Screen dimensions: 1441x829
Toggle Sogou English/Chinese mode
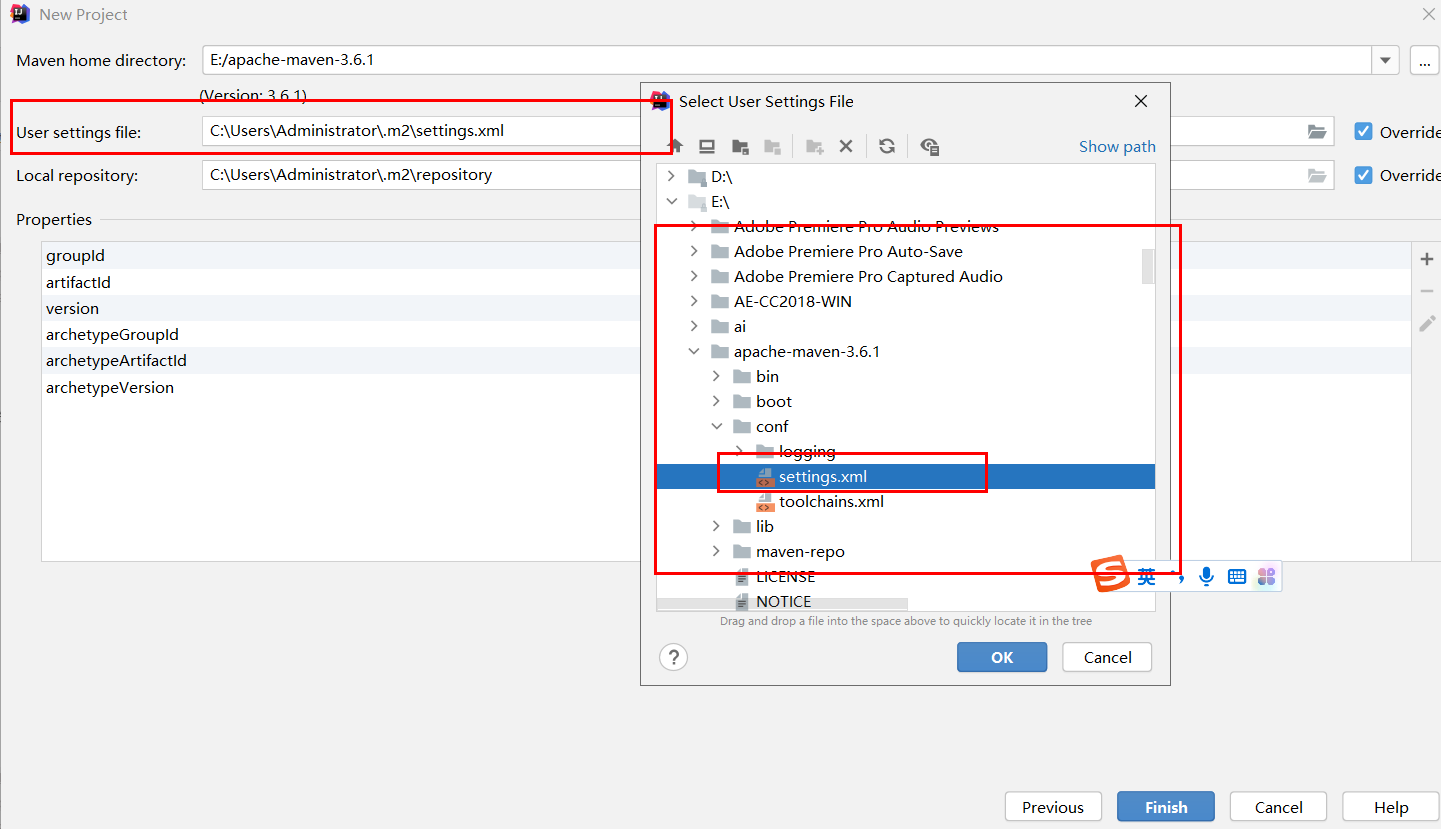click(x=1146, y=576)
